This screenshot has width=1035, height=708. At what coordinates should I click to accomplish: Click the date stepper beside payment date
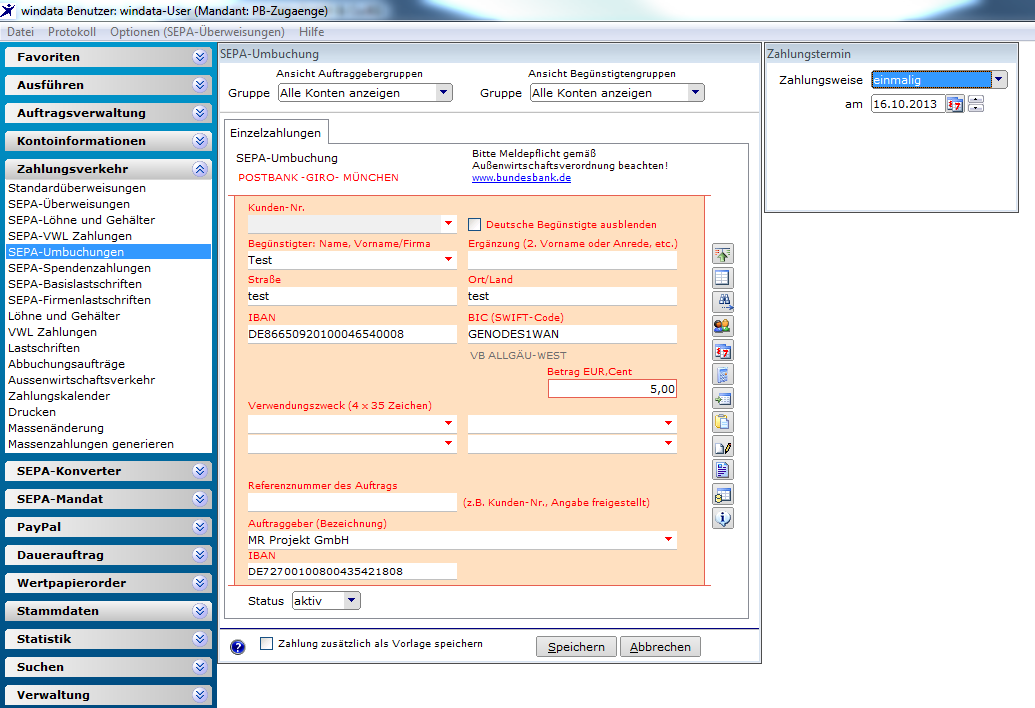(976, 104)
